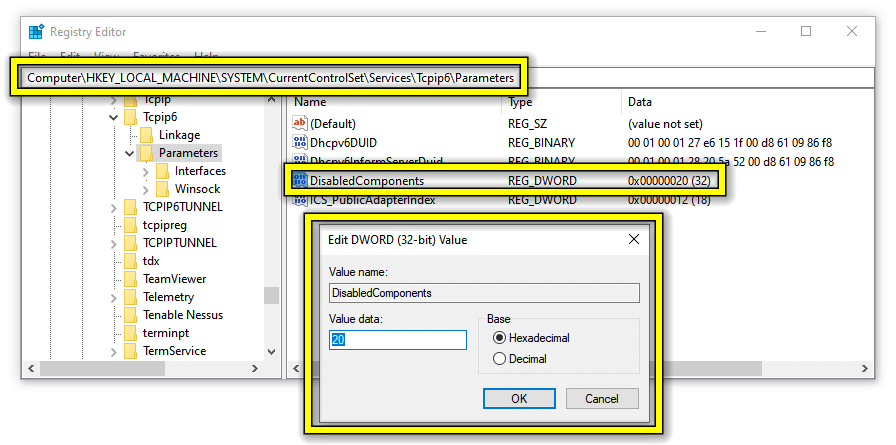Click the 0x00000020 (32) data cell
This screenshot has width=896, height=445.
669,181
